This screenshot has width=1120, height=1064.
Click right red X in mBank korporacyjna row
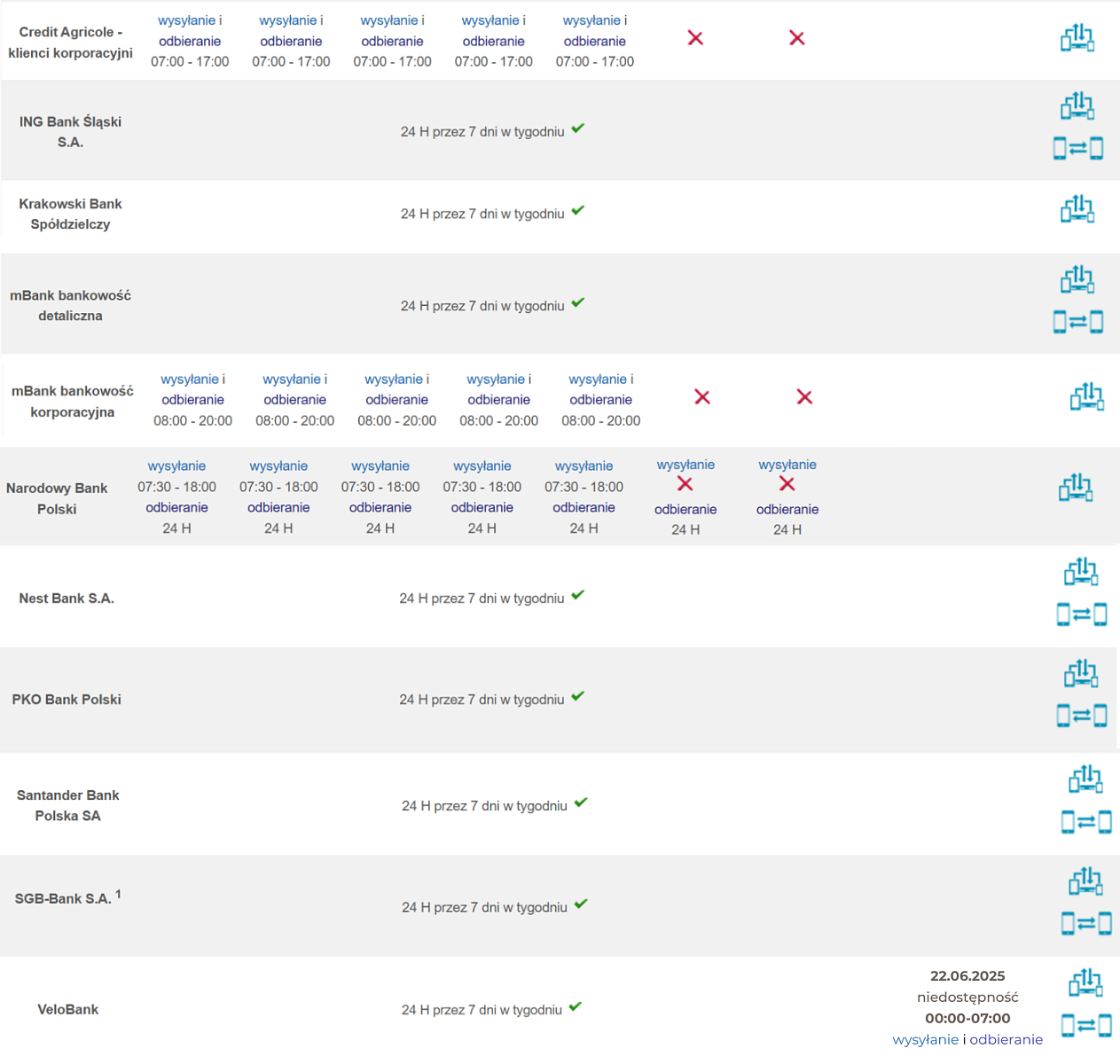pyautogui.click(x=804, y=397)
